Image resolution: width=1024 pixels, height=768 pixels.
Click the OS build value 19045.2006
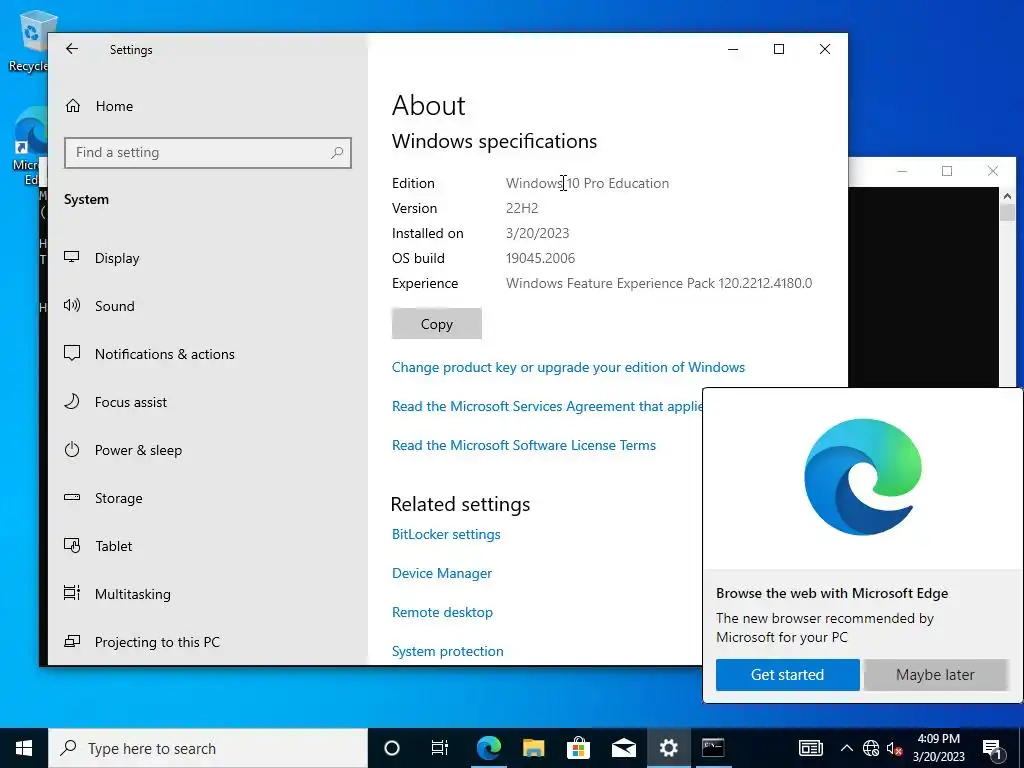click(540, 259)
